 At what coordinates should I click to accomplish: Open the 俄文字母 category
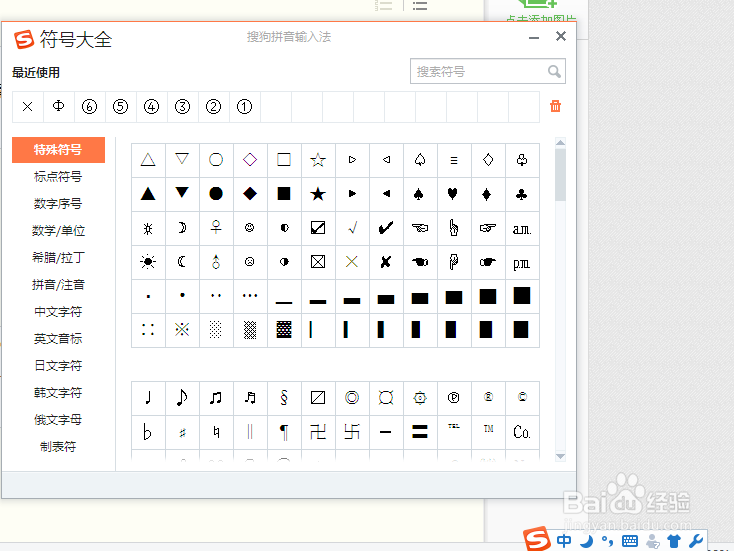click(x=58, y=420)
